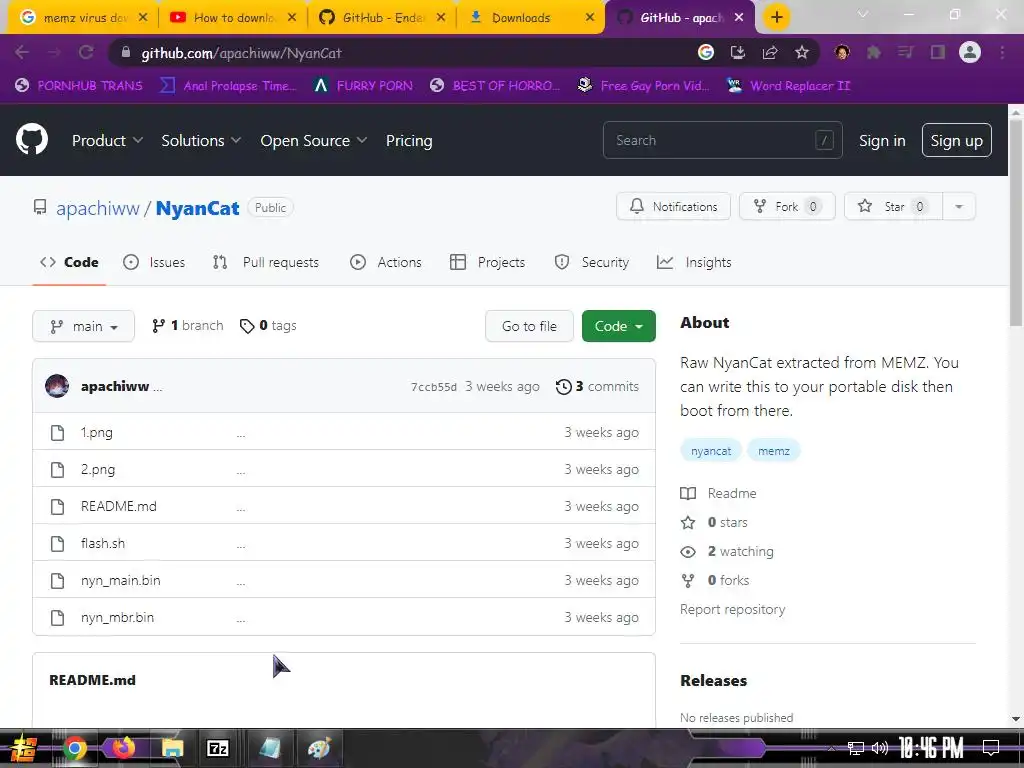Click the Notifications button
Screen dimensions: 1024x768
point(673,206)
